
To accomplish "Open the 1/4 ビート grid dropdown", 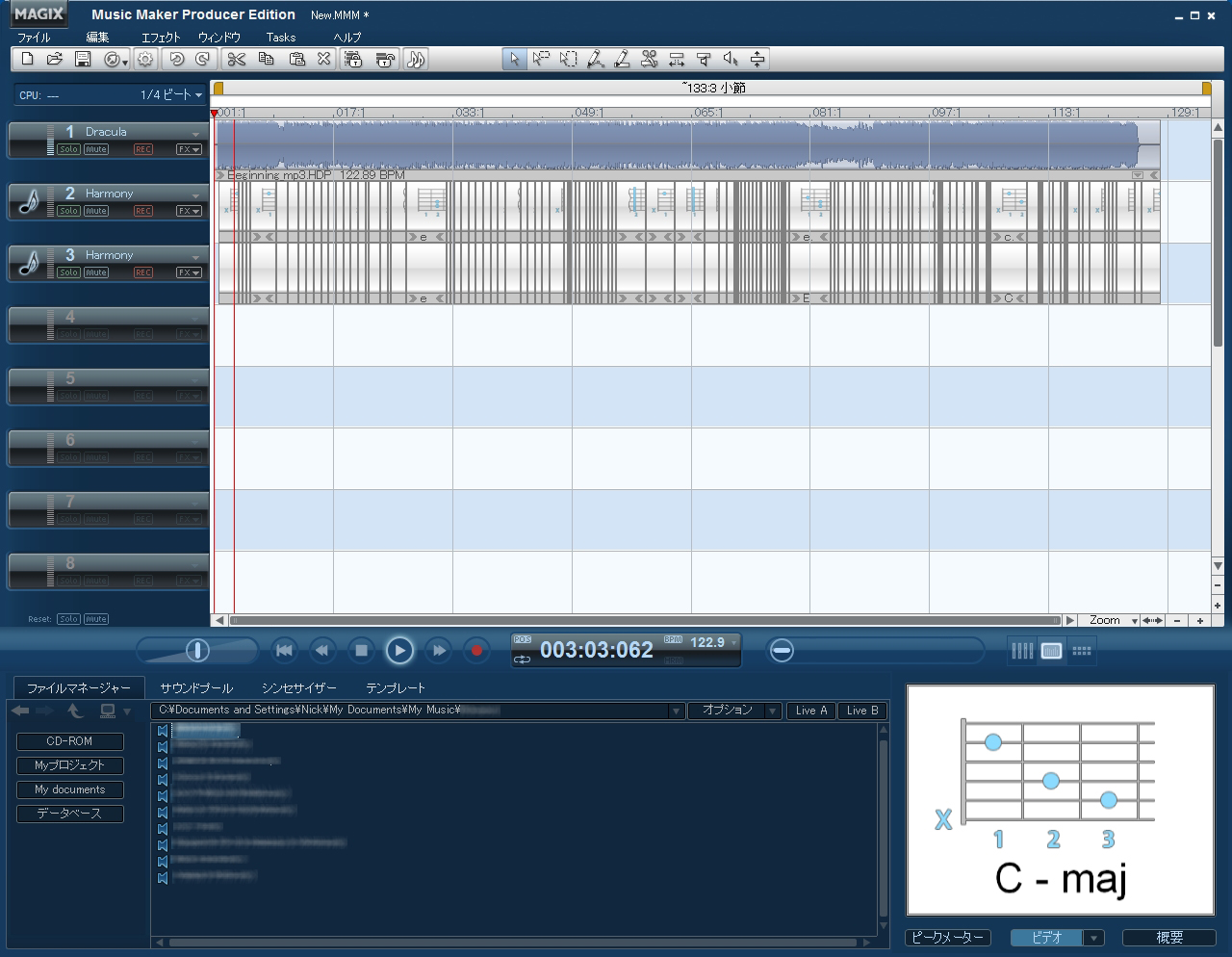I will (x=199, y=95).
